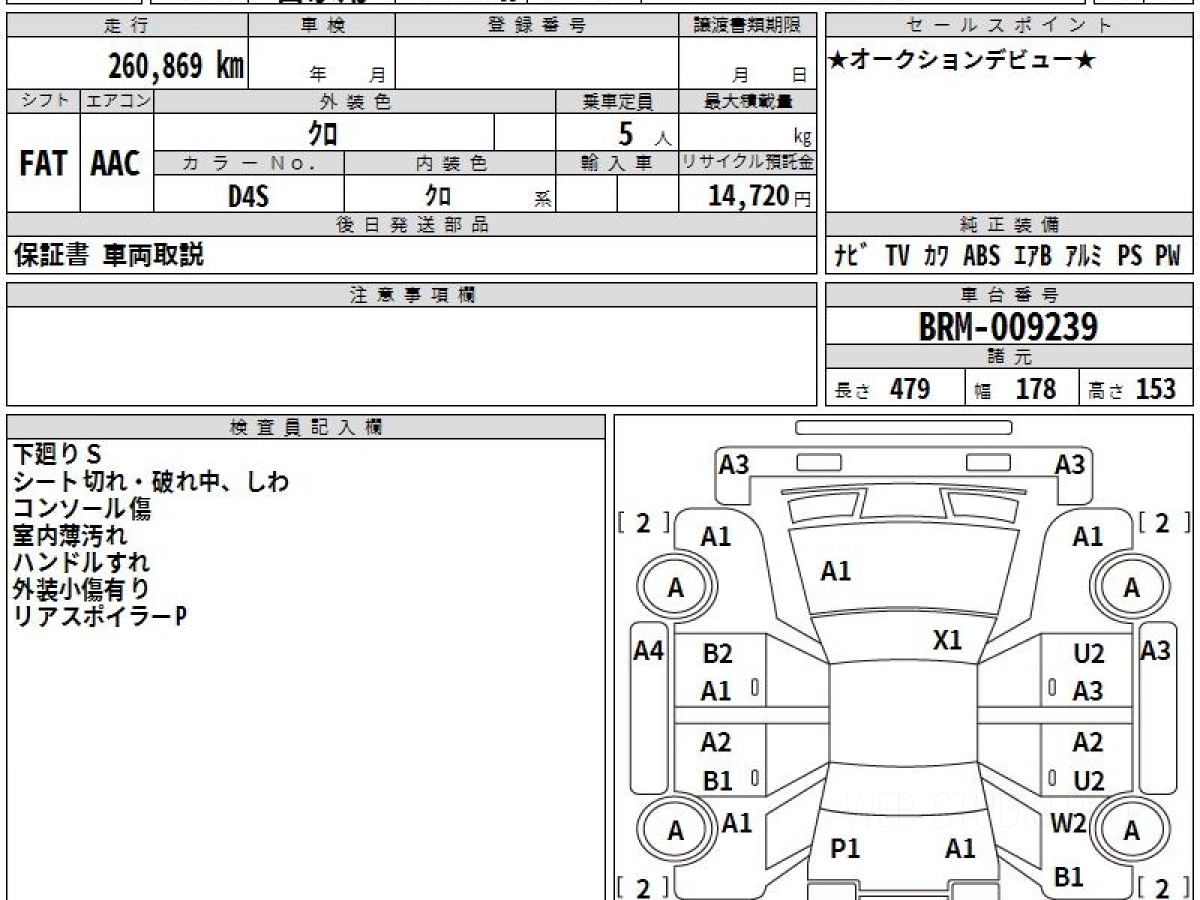This screenshot has width=1200, height=900.
Task: Click the PS equipment item
Action: pos(1130,256)
